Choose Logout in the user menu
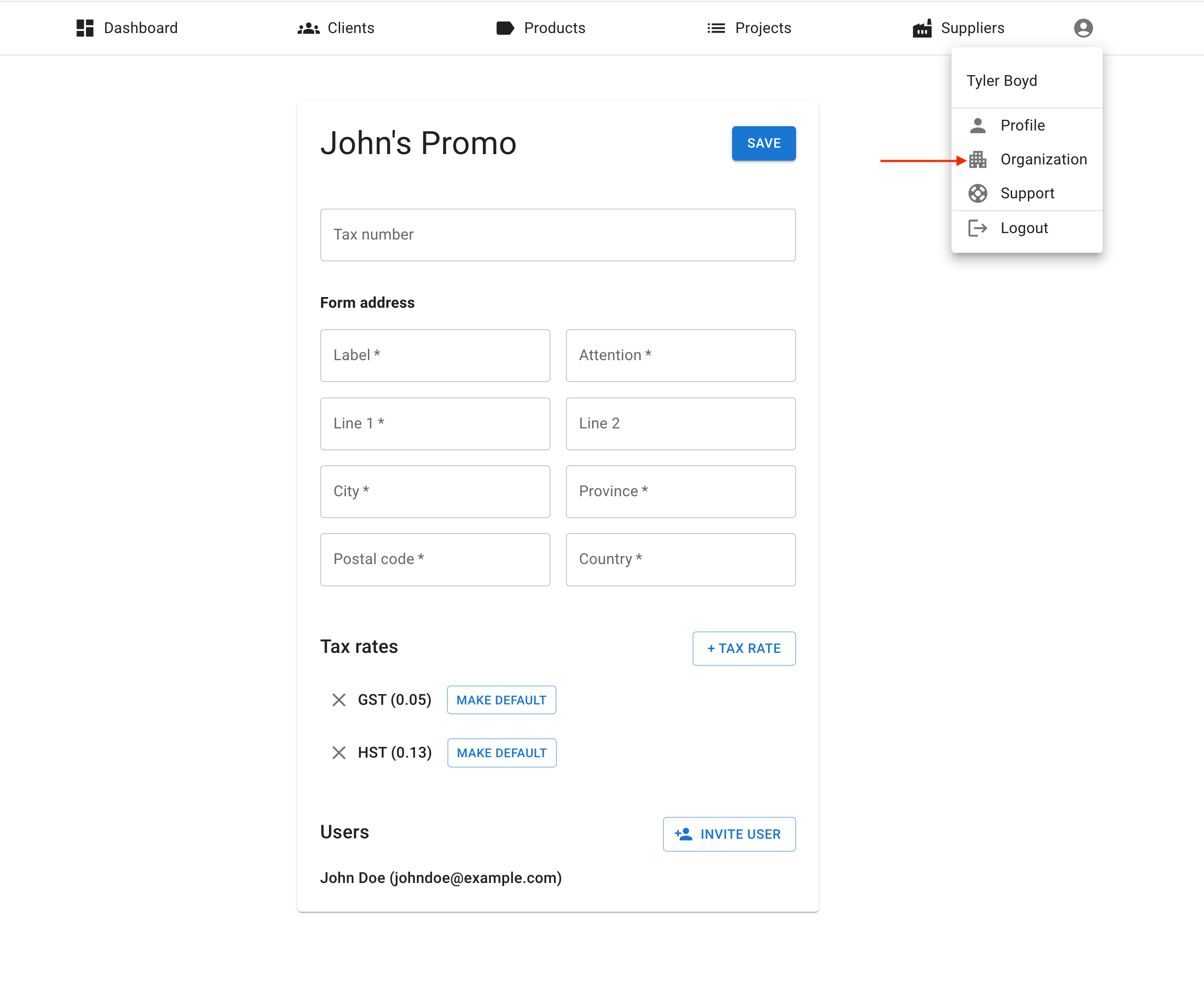 click(1023, 228)
